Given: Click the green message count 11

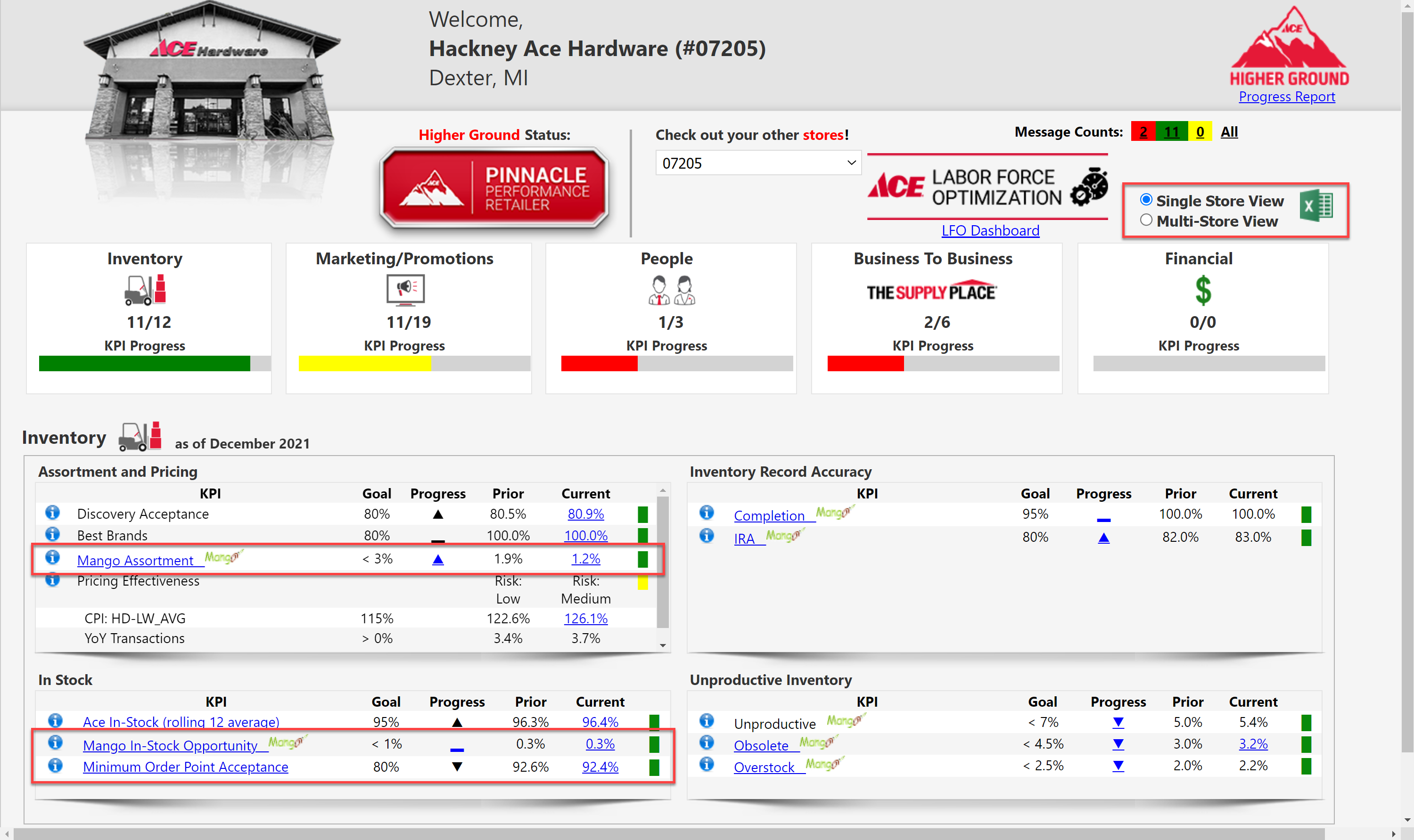Looking at the screenshot, I should pos(1172,131).
